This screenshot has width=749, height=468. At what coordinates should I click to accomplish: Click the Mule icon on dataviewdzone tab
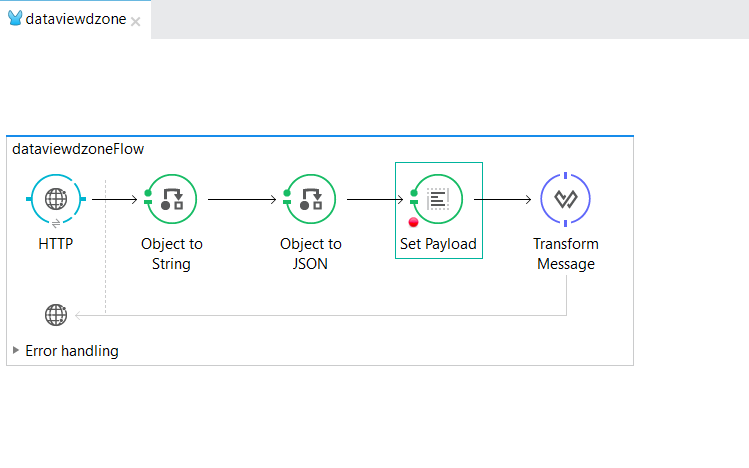[15, 18]
